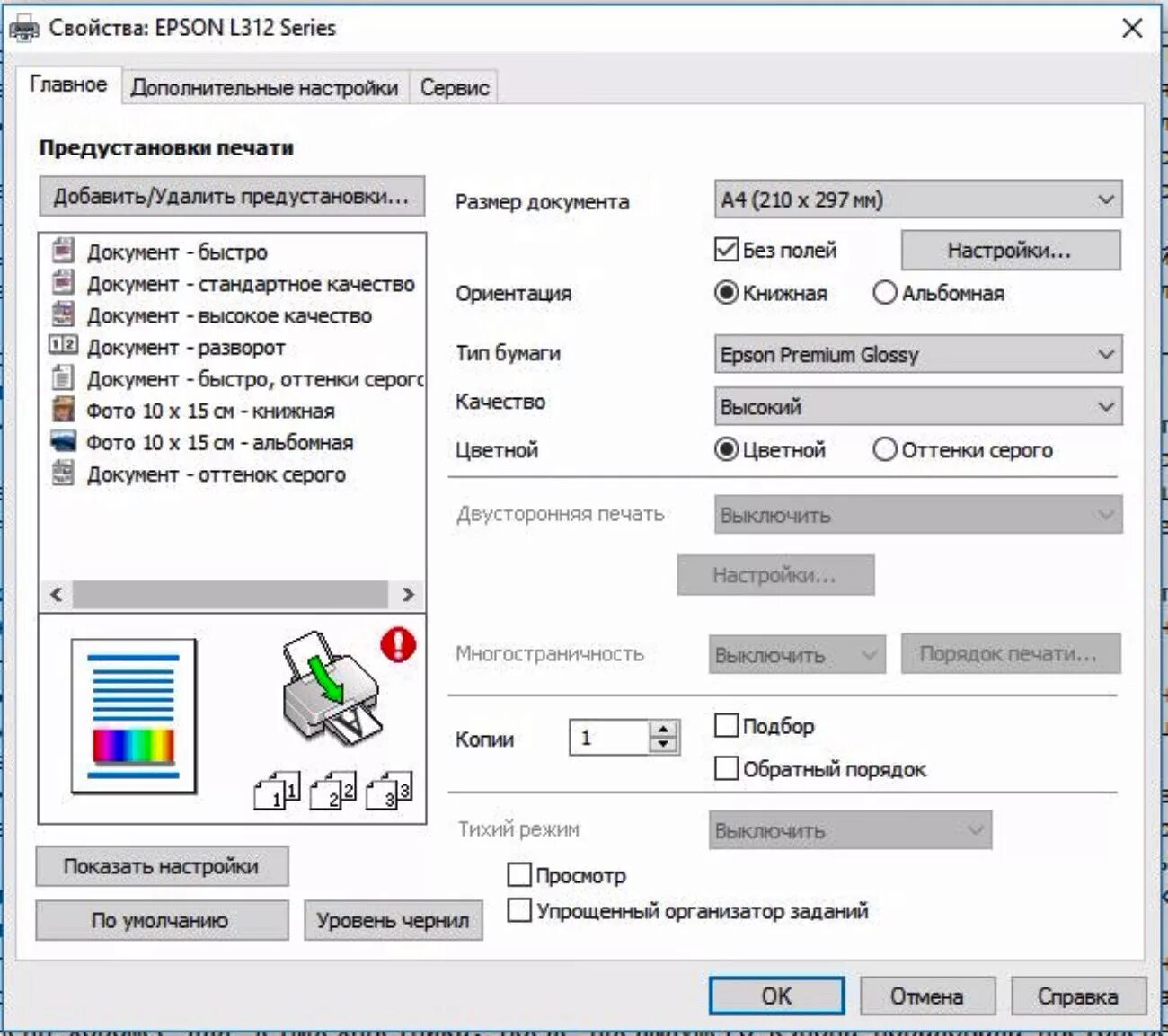Switch to 'Дополнительные настройки' tab
The height and width of the screenshot is (1036, 1168).
click(264, 87)
